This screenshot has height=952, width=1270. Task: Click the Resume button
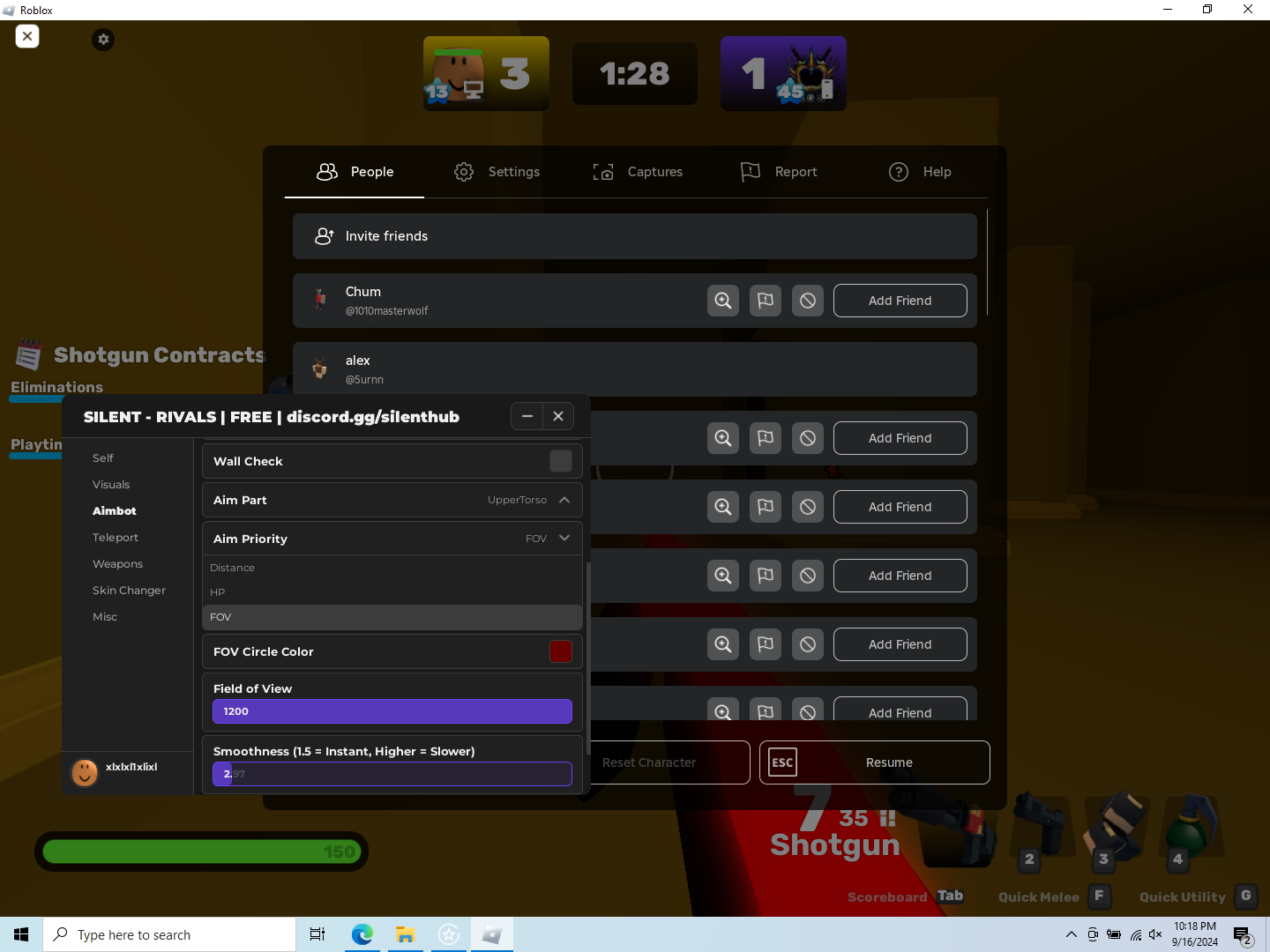click(875, 762)
